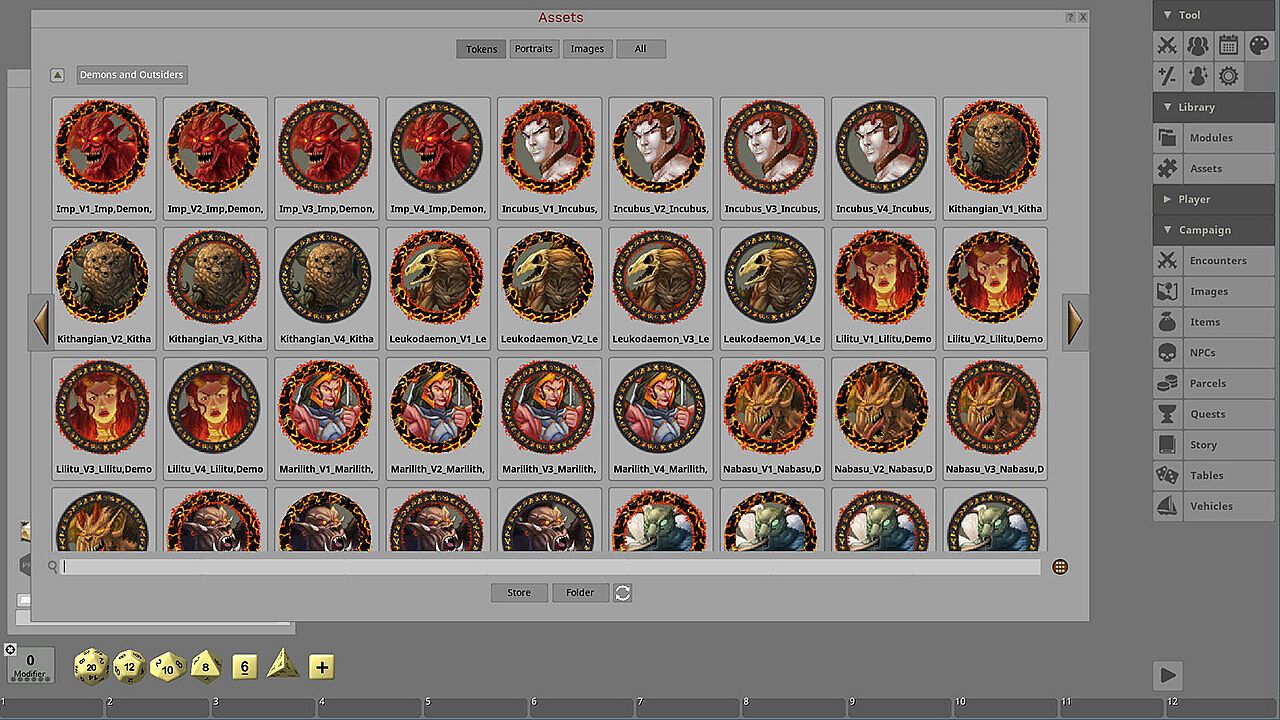
Task: Open the Modifiers plus-minus tool icon
Action: [x=1167, y=76]
